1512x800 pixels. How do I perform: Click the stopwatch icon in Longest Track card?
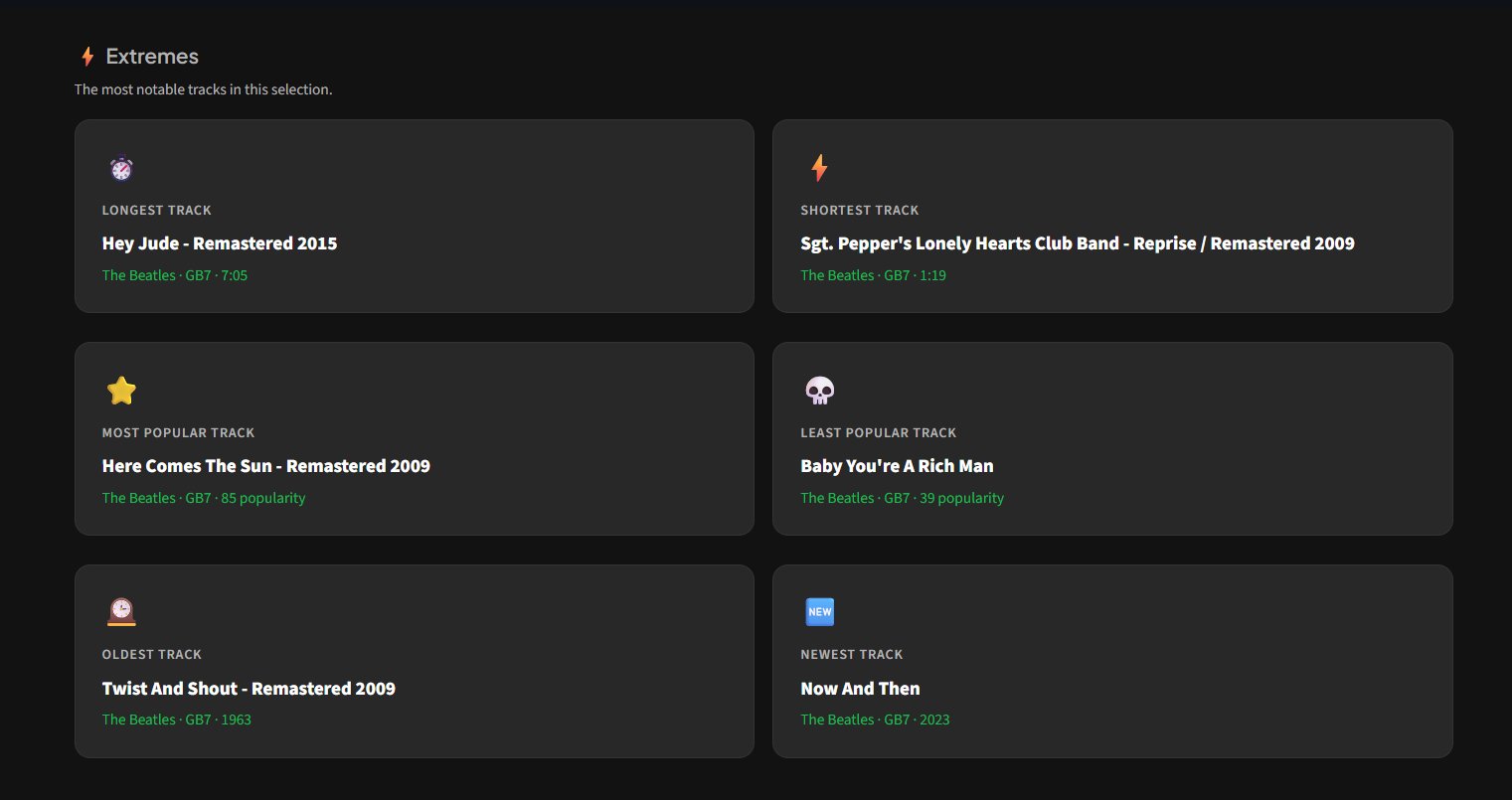121,169
